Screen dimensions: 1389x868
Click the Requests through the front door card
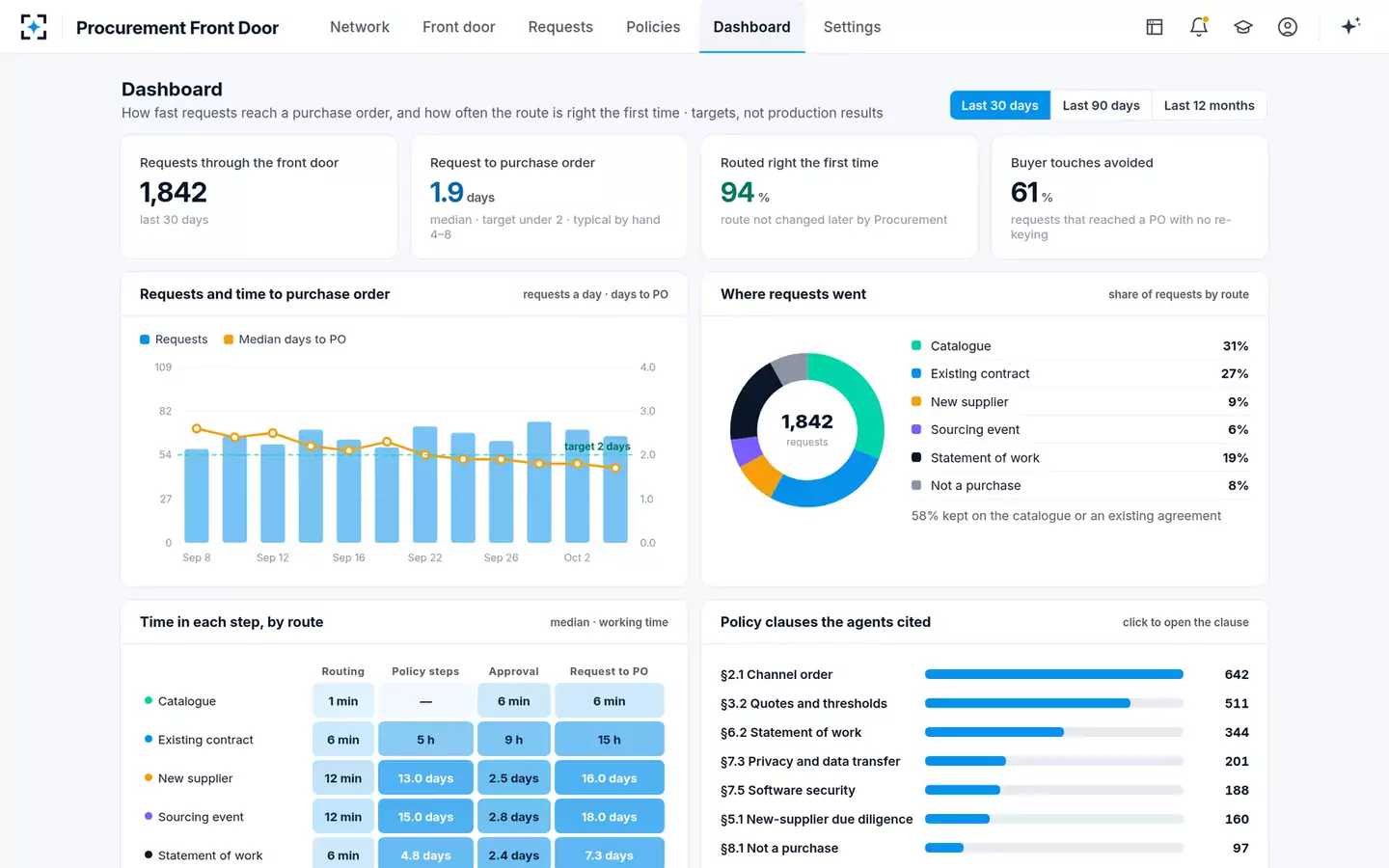coord(259,197)
